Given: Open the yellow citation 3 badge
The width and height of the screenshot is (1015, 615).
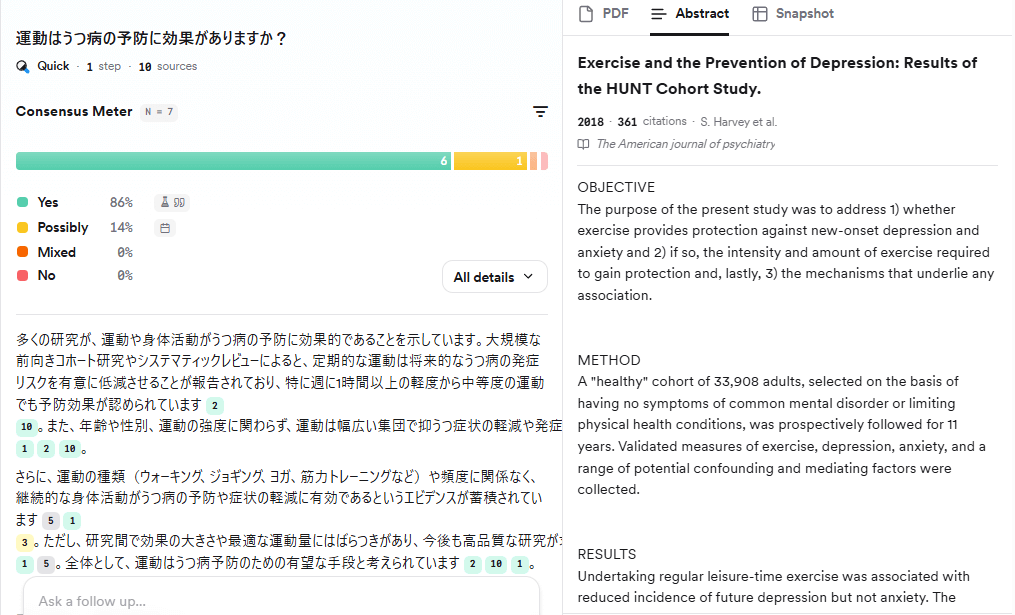Looking at the screenshot, I should 25,542.
